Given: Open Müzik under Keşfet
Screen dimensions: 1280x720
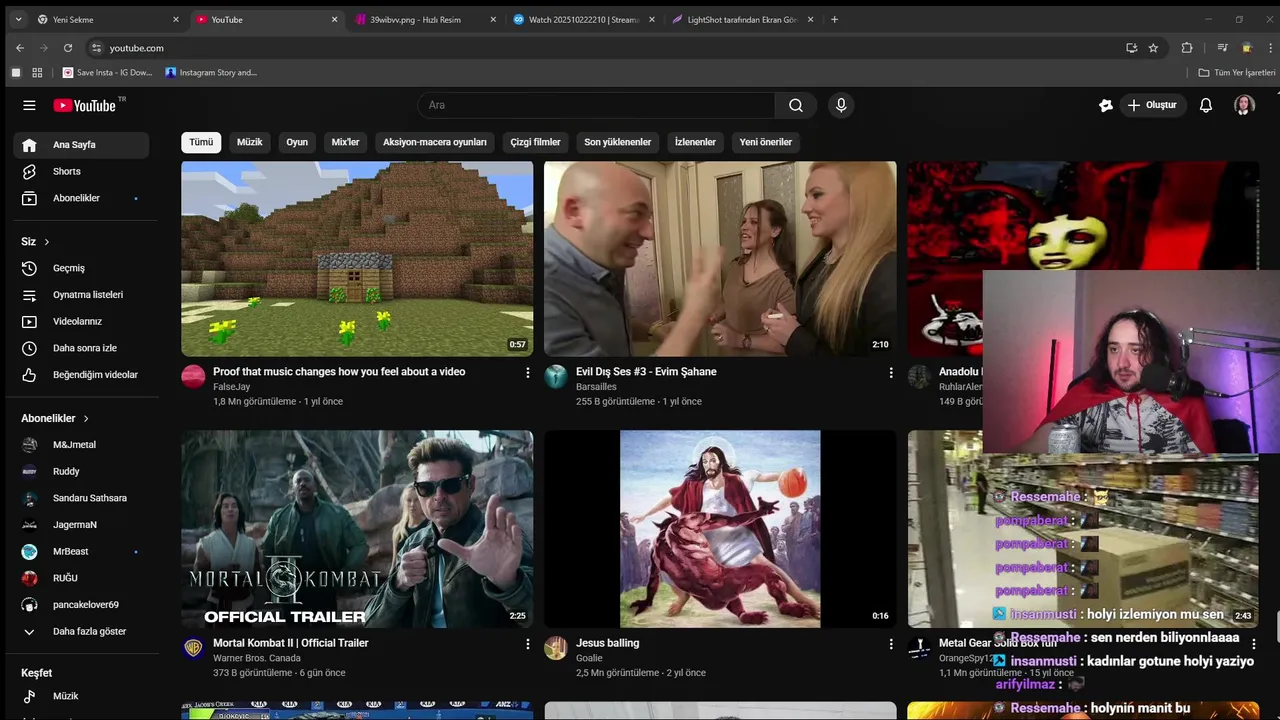Looking at the screenshot, I should 81,696.
